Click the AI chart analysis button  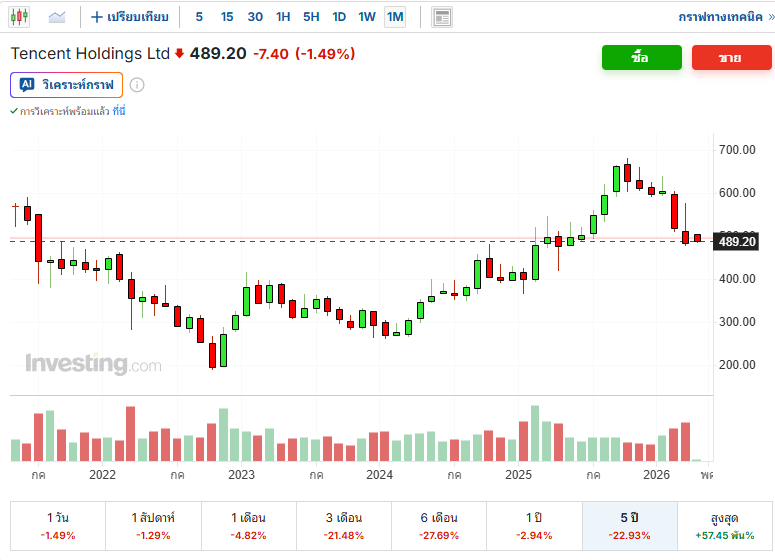[66, 85]
